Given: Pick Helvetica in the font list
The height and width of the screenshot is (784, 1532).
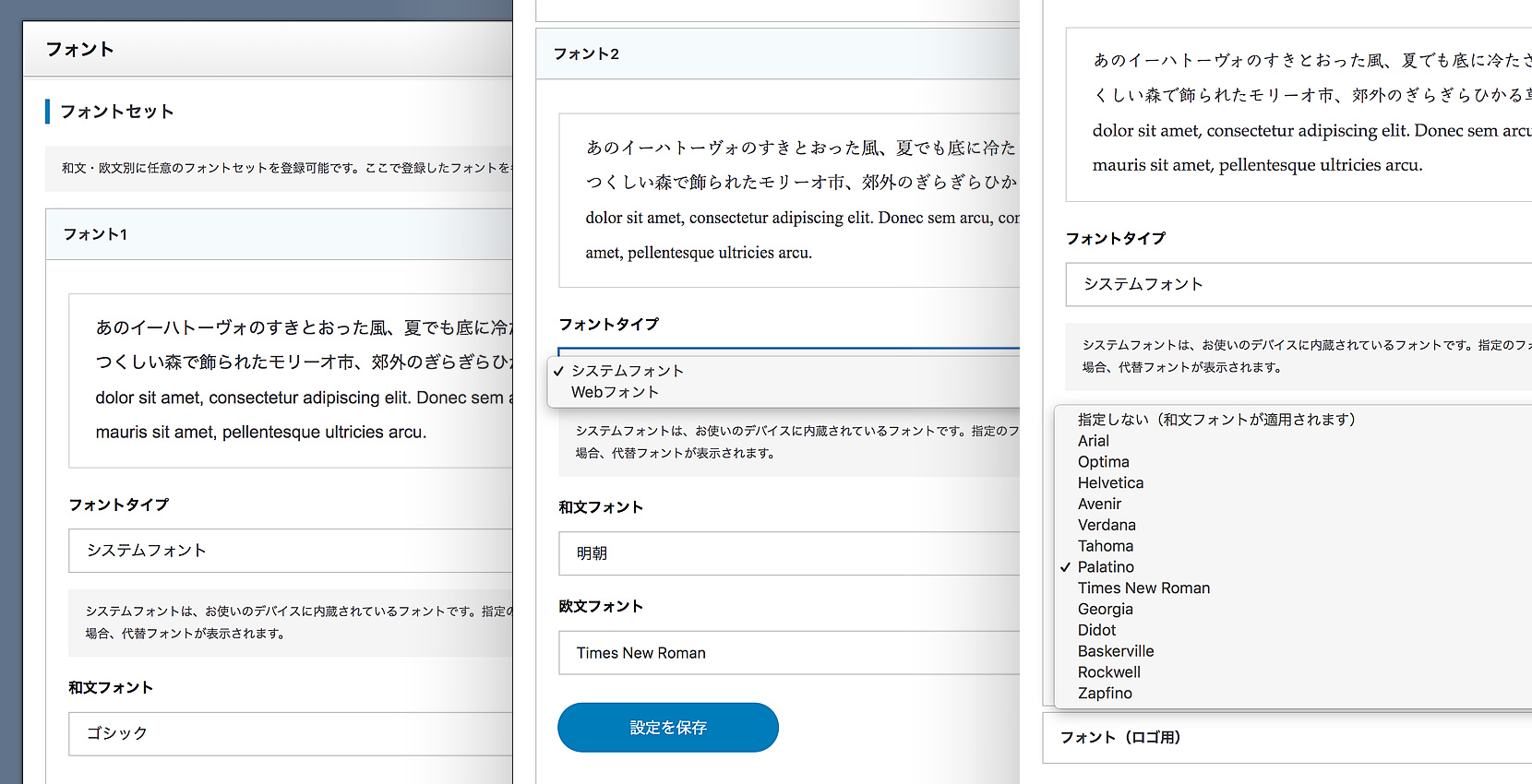Looking at the screenshot, I should [1110, 483].
